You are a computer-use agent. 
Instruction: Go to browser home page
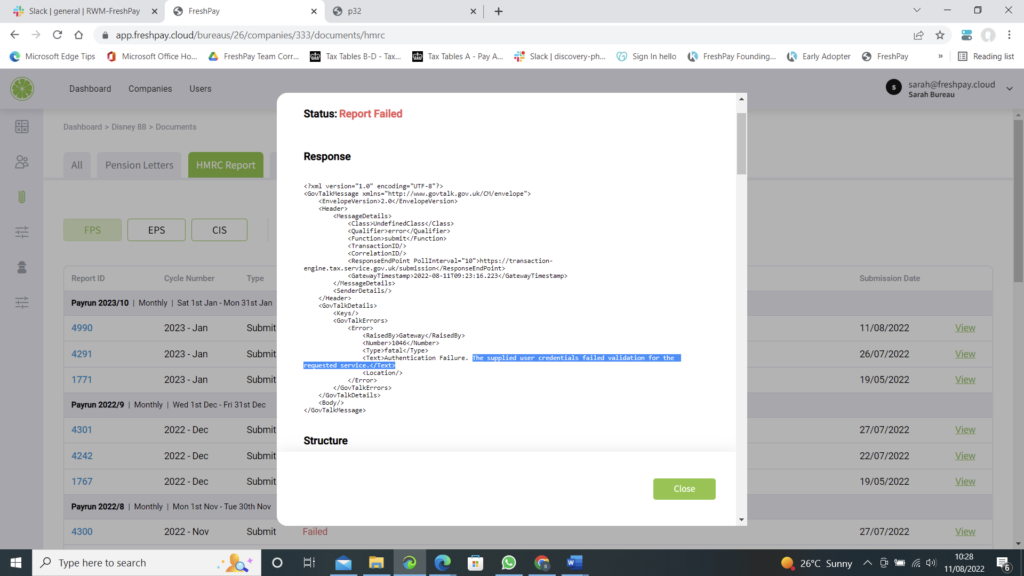(78, 35)
